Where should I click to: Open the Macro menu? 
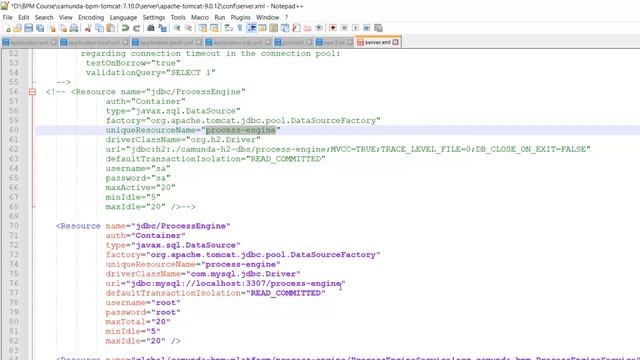200,18
